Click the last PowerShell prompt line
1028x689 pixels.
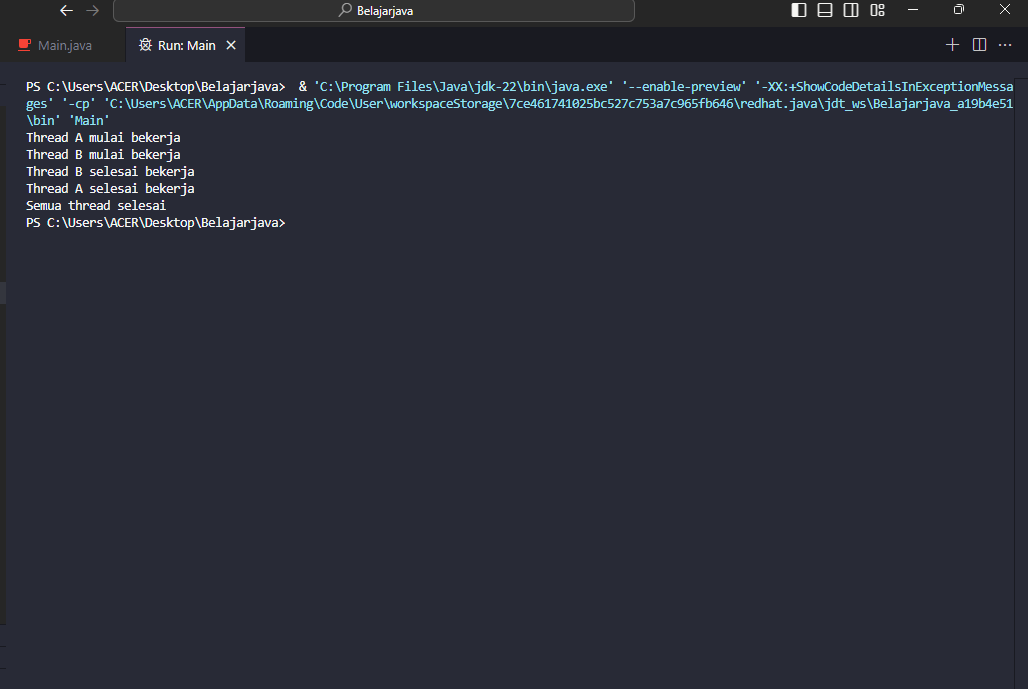tap(156, 223)
